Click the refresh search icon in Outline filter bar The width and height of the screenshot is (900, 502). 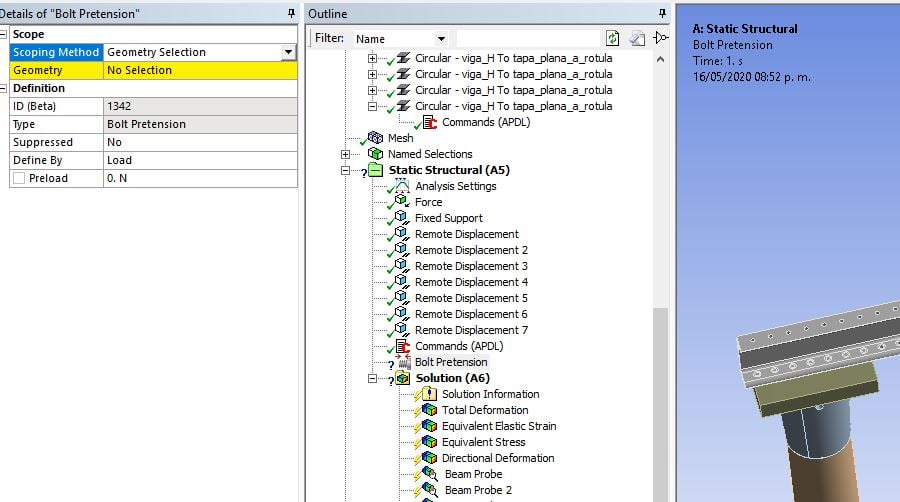click(x=612, y=38)
